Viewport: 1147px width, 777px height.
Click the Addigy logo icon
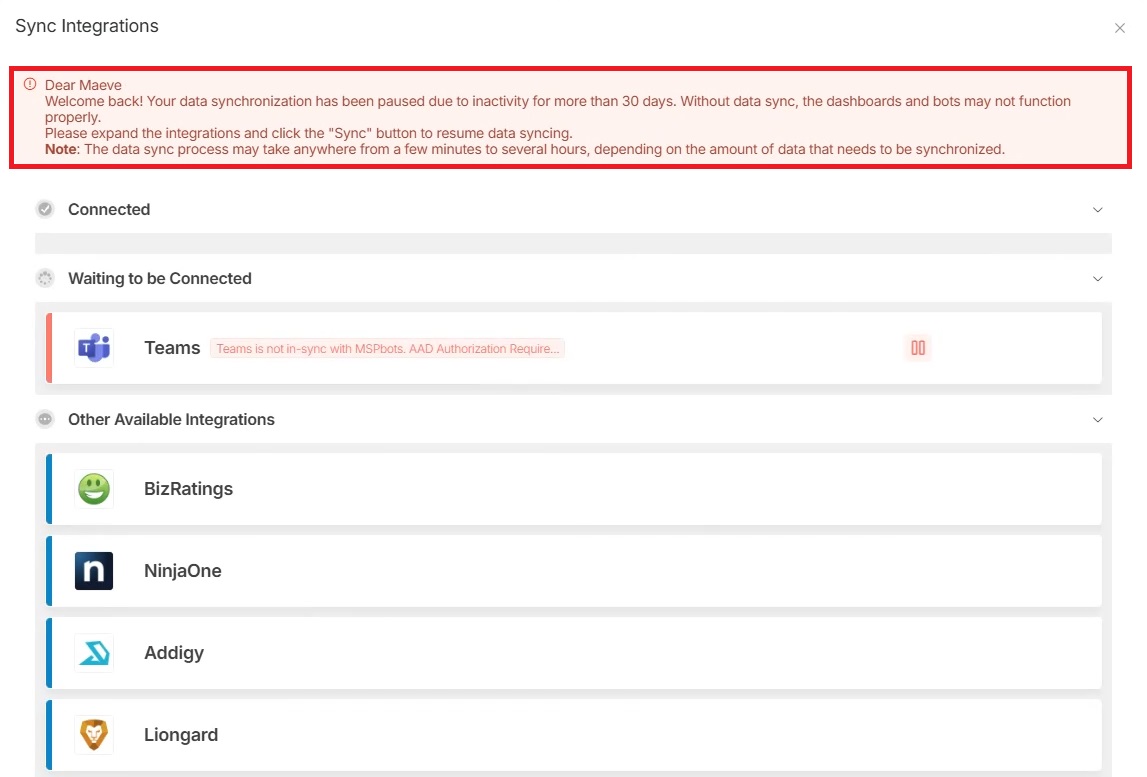click(93, 653)
